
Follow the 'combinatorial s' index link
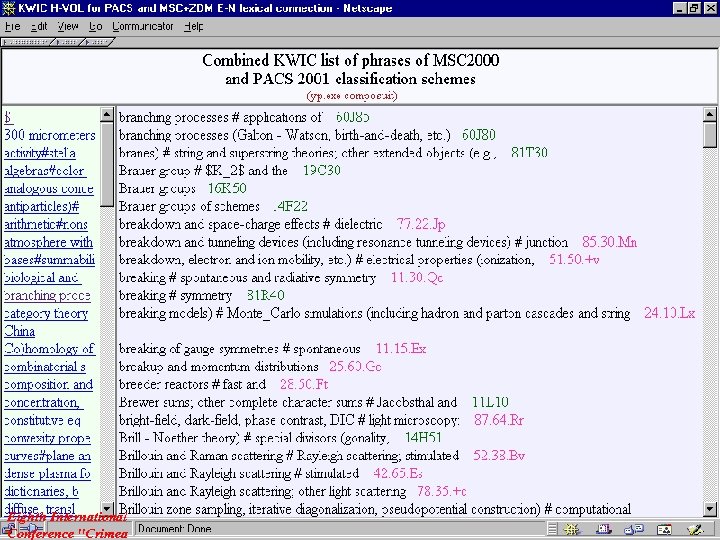pos(45,367)
